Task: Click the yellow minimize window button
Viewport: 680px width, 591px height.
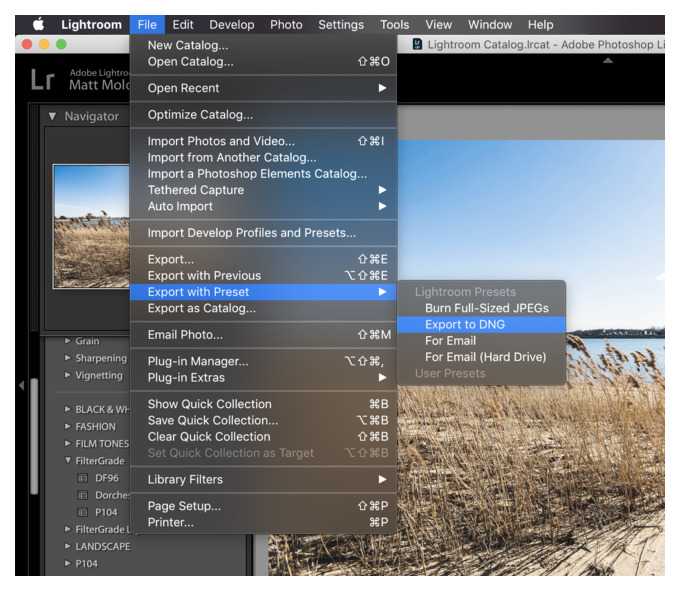Action: [44, 44]
